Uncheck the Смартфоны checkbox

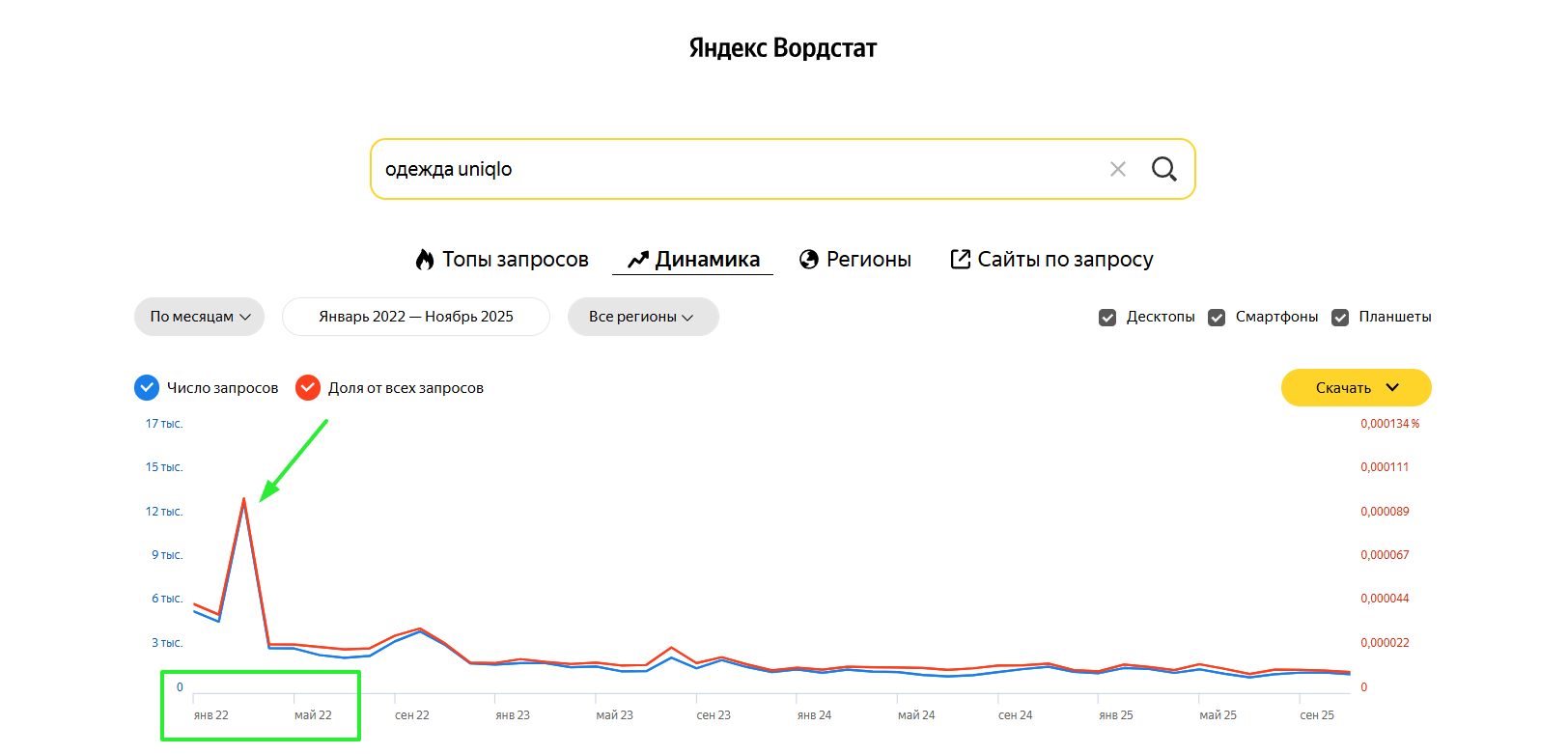pos(1217,317)
